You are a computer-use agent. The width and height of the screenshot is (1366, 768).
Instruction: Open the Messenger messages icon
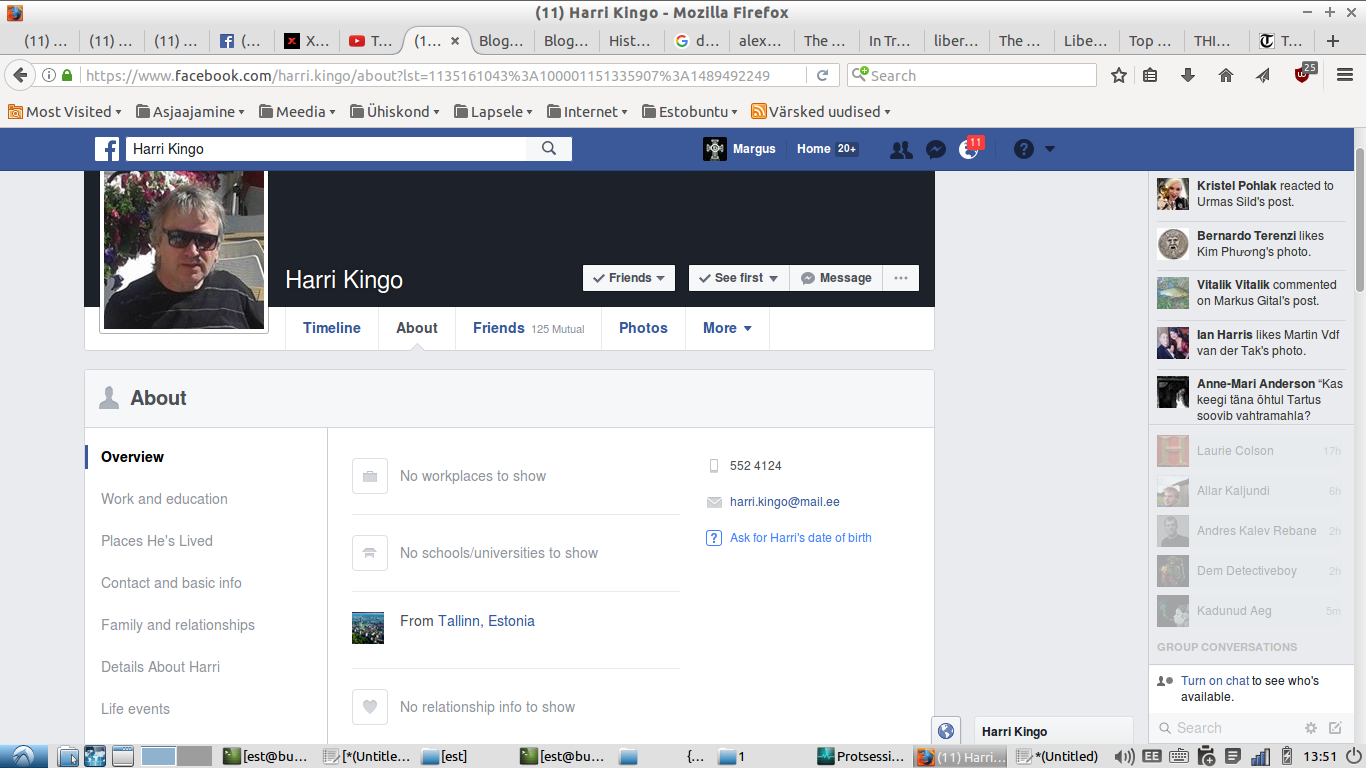936,149
